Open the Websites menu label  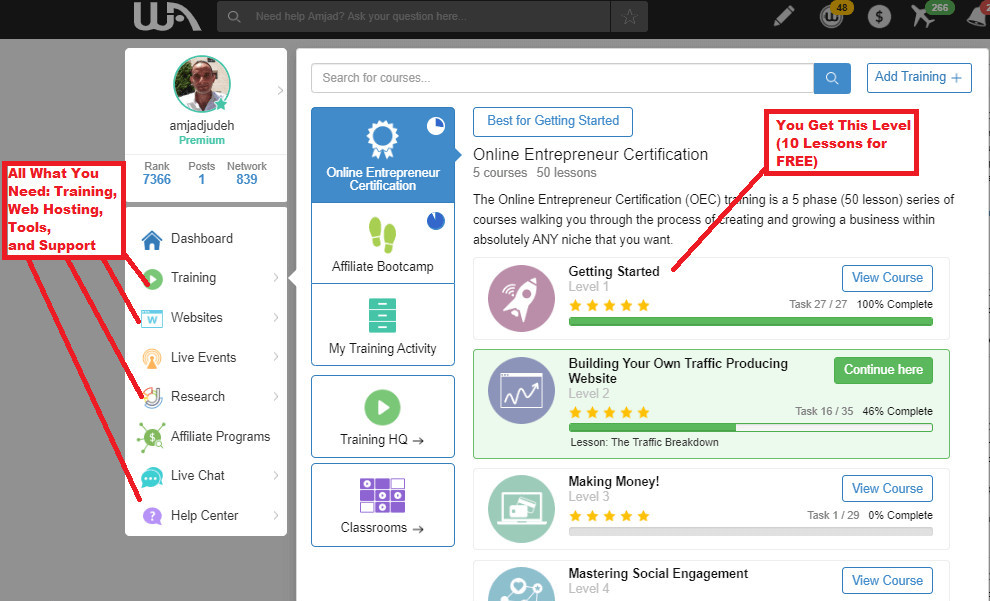pyautogui.click(x=196, y=318)
